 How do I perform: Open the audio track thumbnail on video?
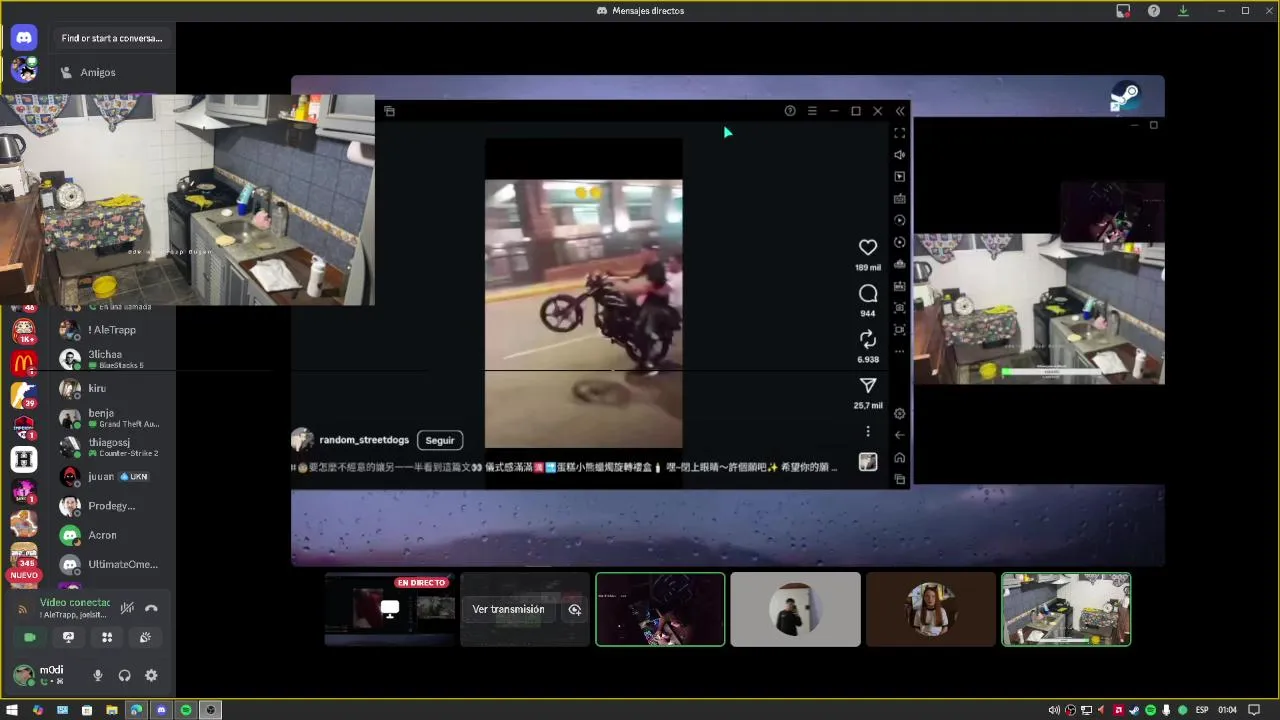(x=868, y=462)
